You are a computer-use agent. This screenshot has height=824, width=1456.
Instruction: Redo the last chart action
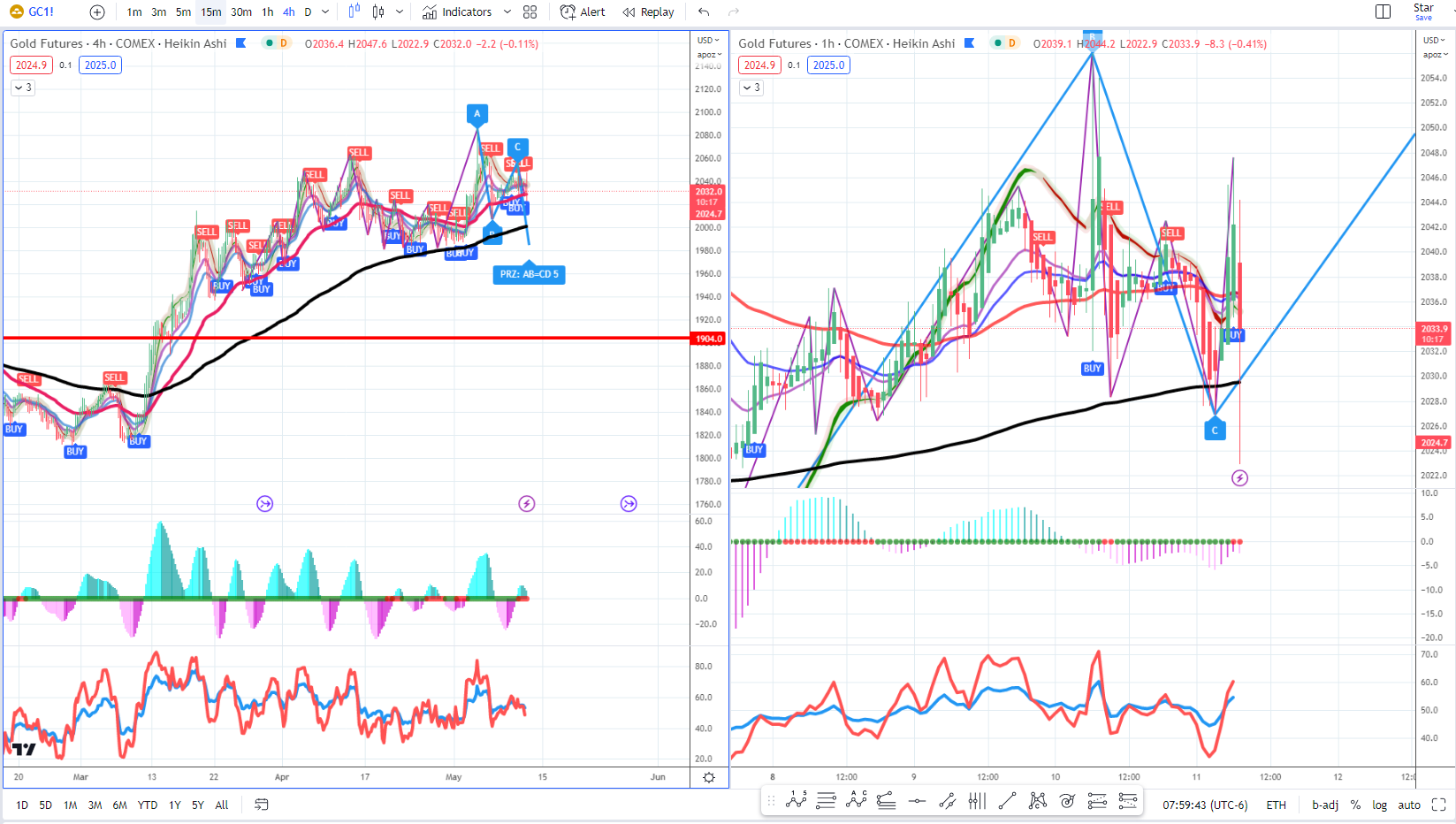(x=734, y=12)
